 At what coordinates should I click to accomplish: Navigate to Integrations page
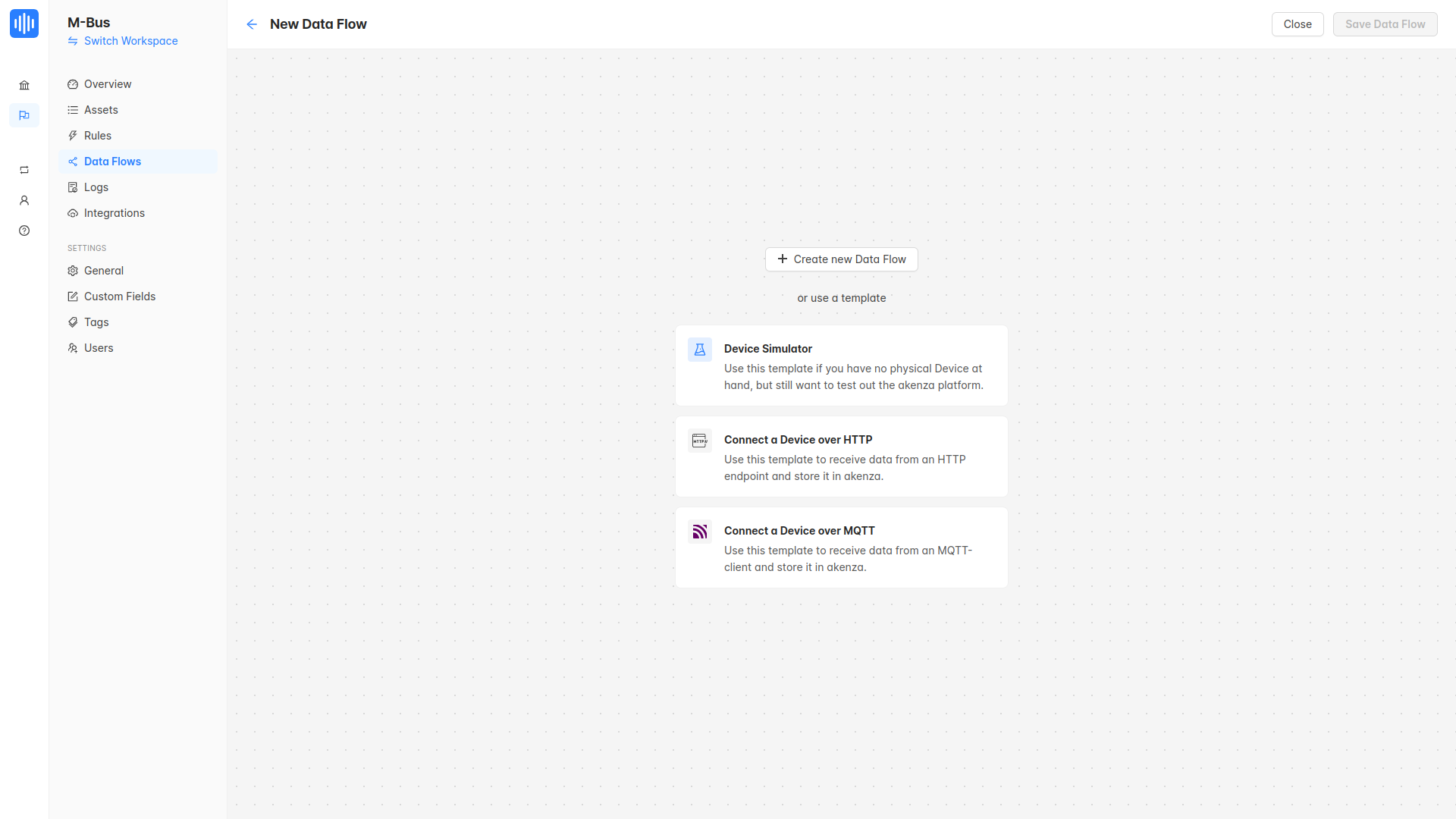click(x=115, y=213)
